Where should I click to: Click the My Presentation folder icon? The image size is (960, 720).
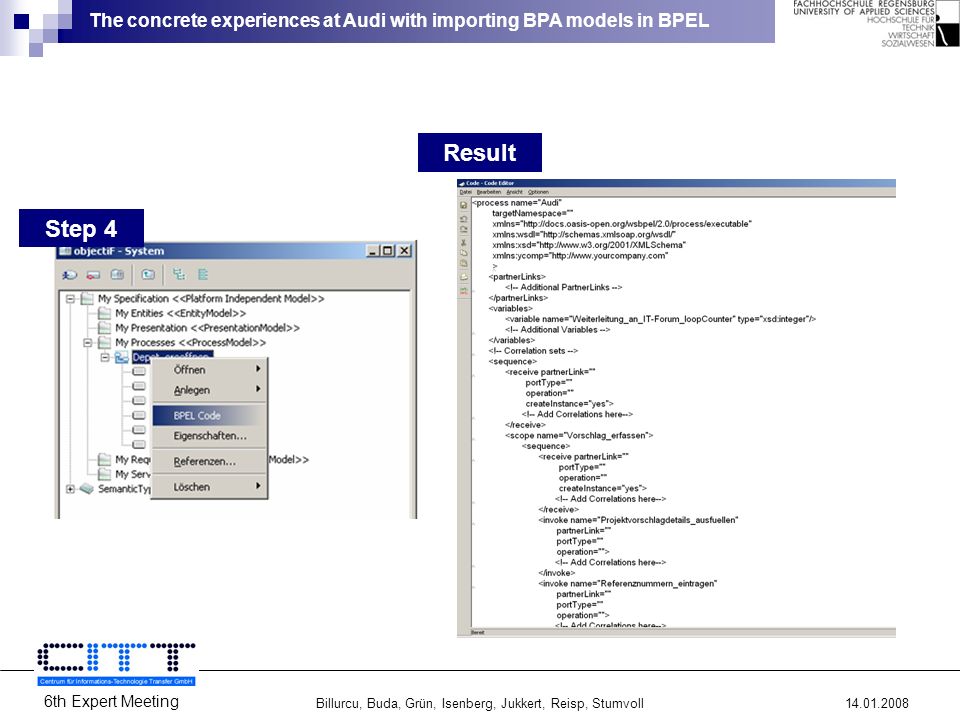[x=105, y=328]
